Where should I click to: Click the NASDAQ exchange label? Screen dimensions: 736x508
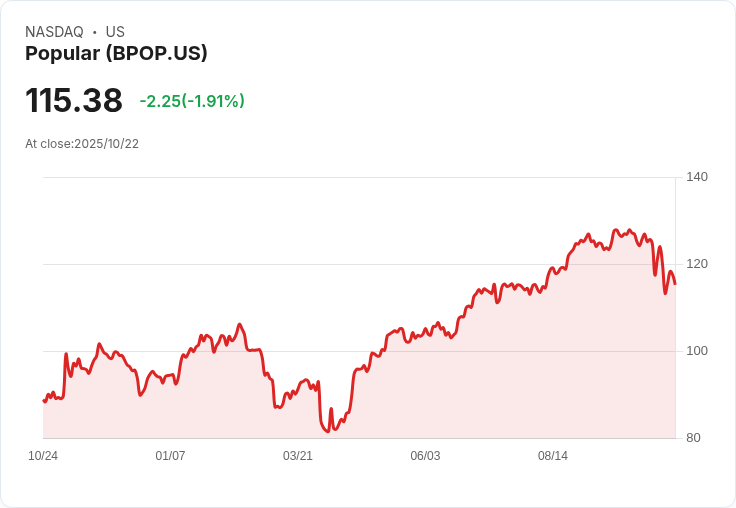(54, 32)
